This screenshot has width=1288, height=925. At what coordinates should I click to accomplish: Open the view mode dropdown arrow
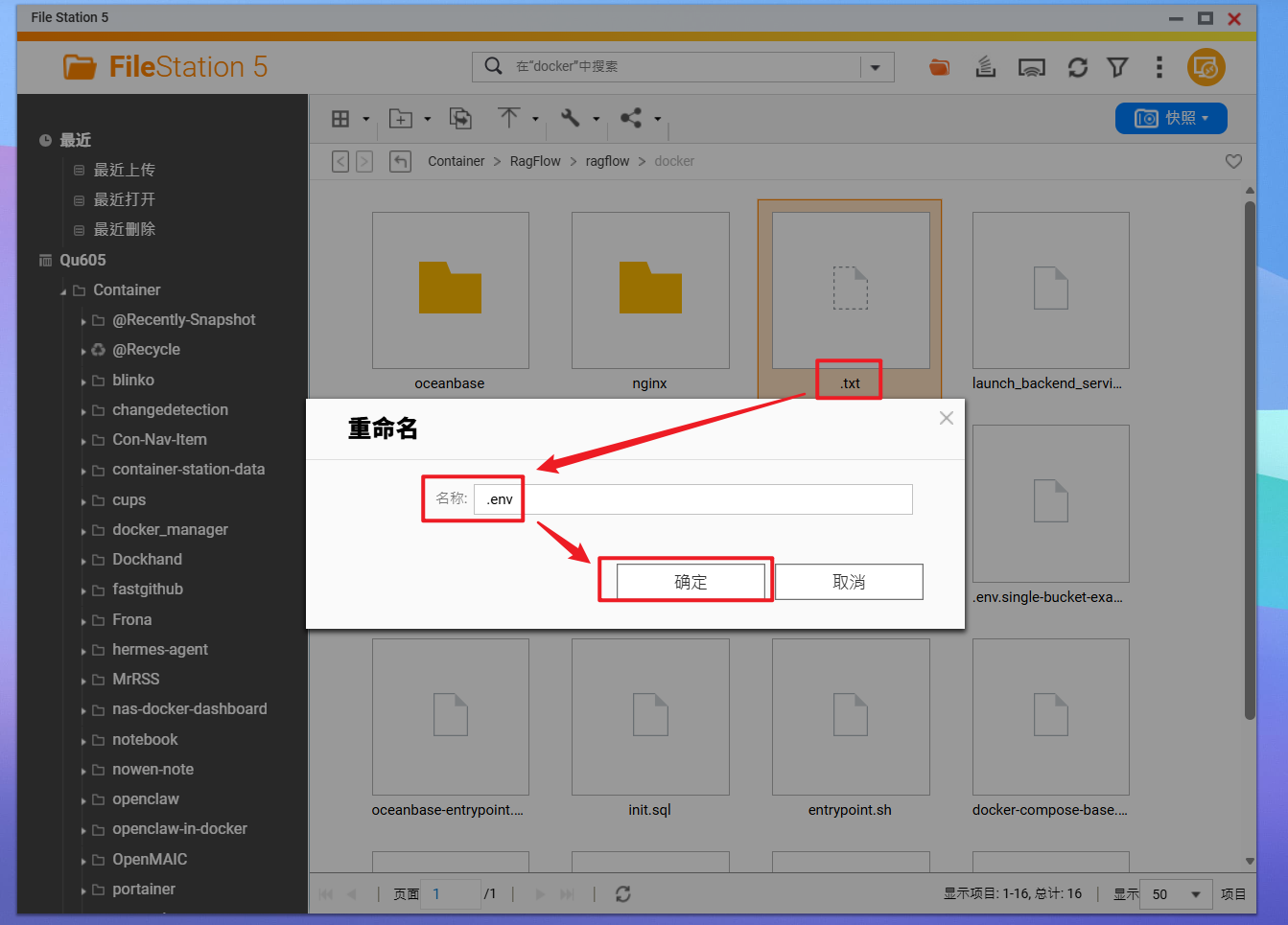tap(366, 120)
